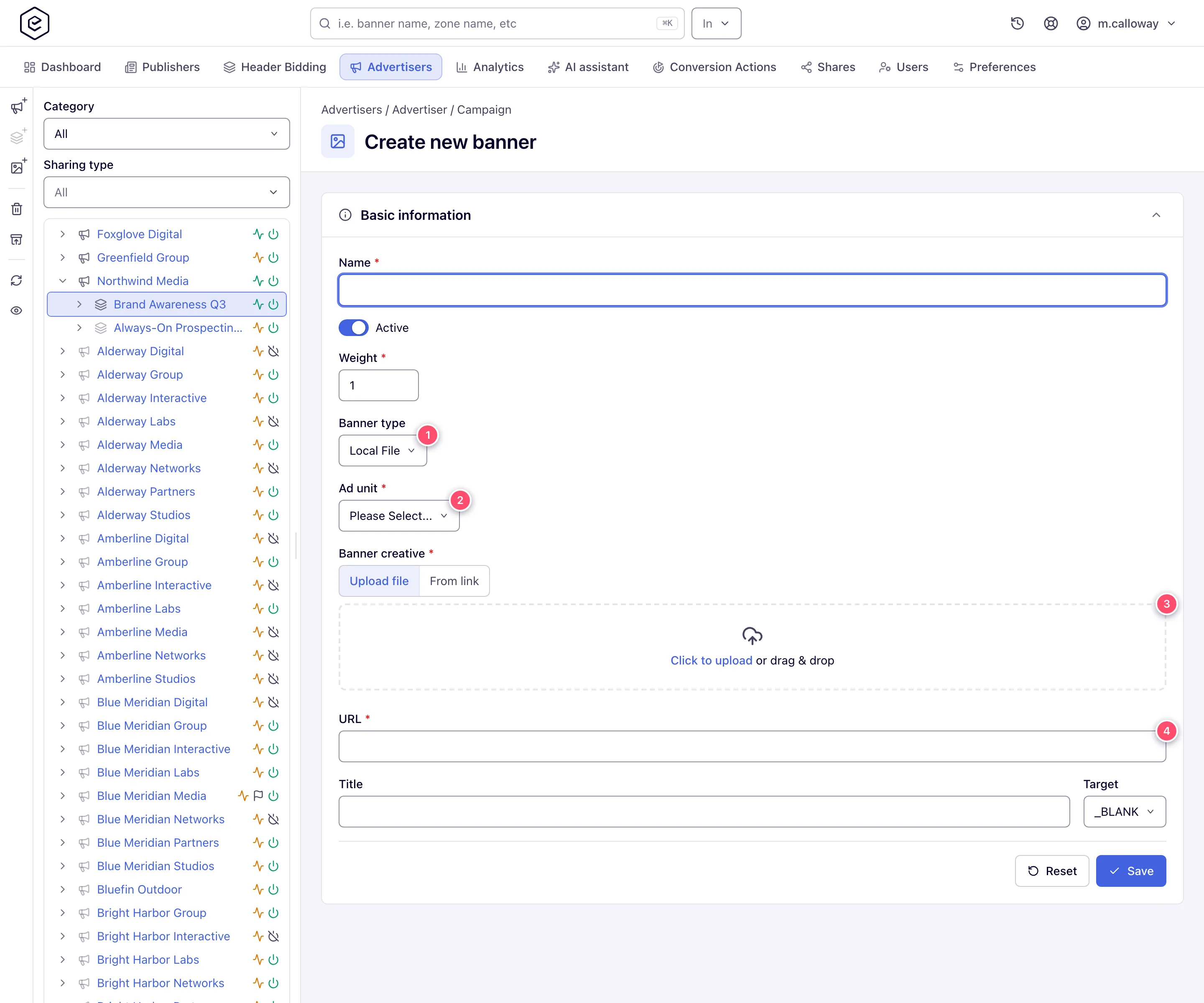Collapse the Northwind Media tree node

(x=62, y=281)
